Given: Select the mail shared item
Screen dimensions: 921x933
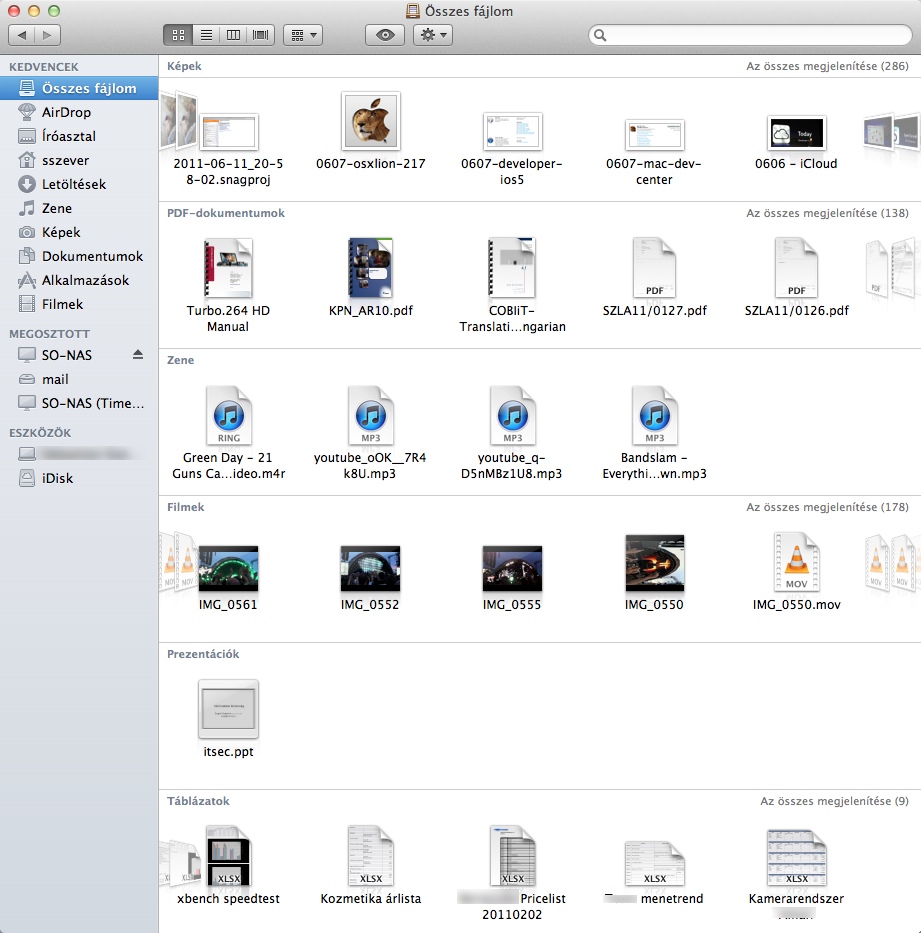Looking at the screenshot, I should 79,379.
